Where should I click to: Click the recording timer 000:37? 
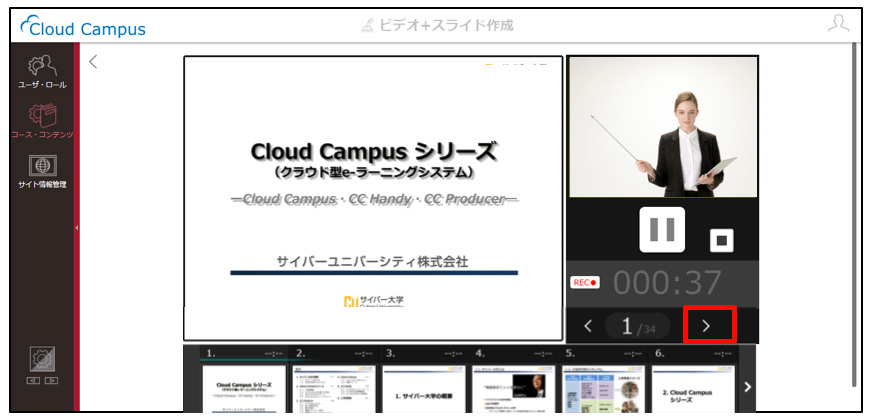click(x=667, y=282)
